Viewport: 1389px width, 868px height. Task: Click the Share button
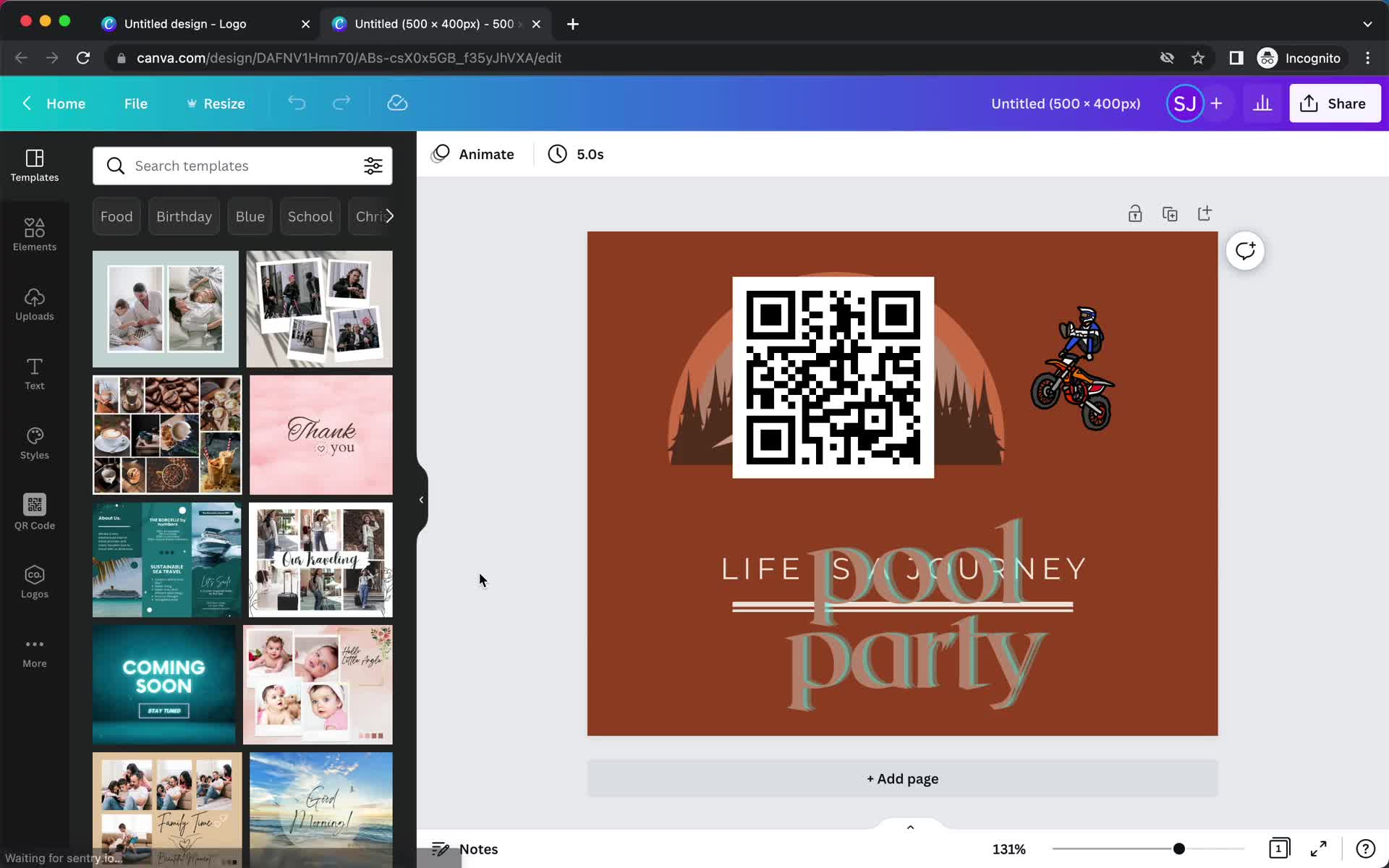pos(1335,103)
